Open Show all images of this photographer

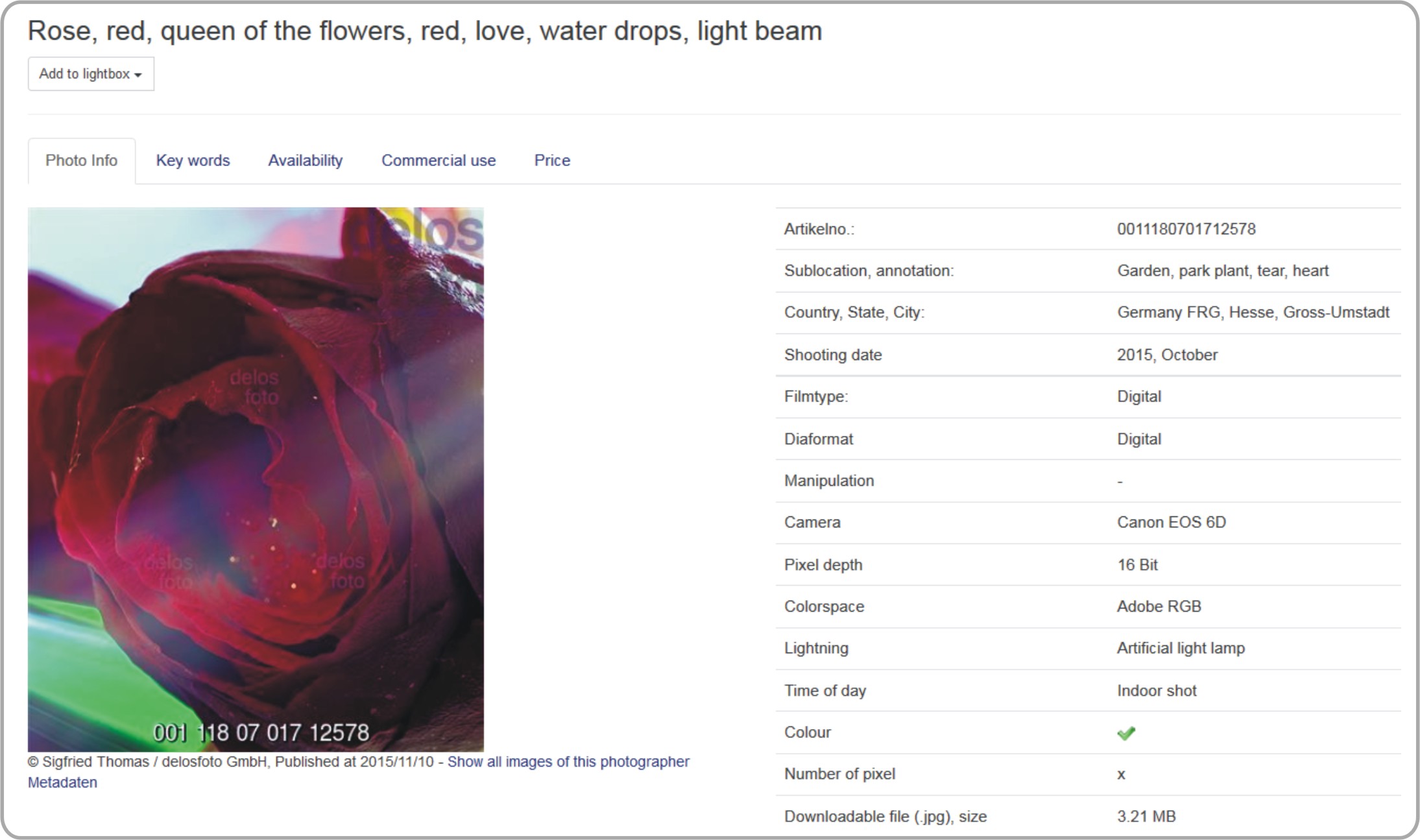pos(568,762)
